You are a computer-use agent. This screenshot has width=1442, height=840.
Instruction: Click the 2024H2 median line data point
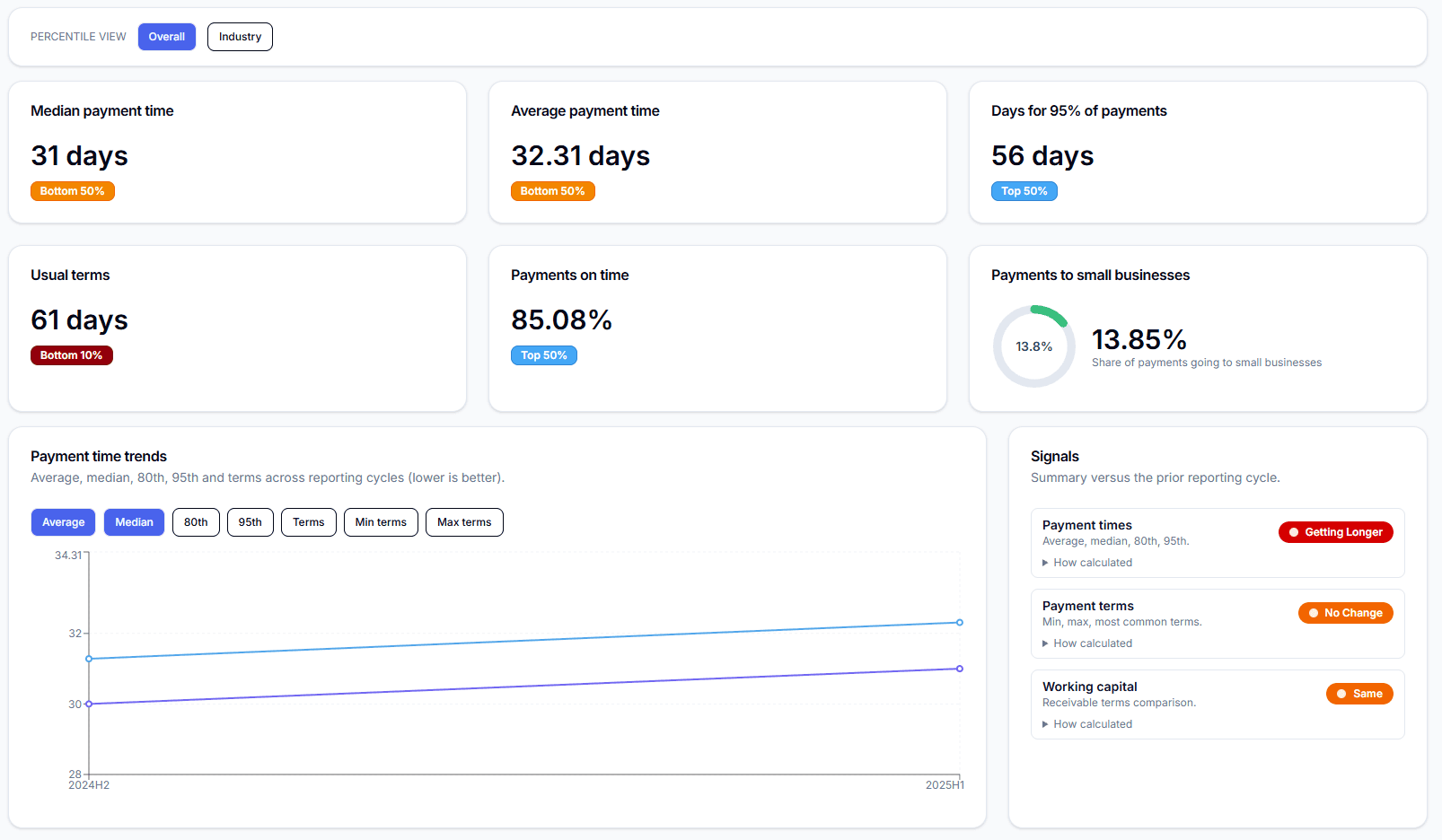89,704
